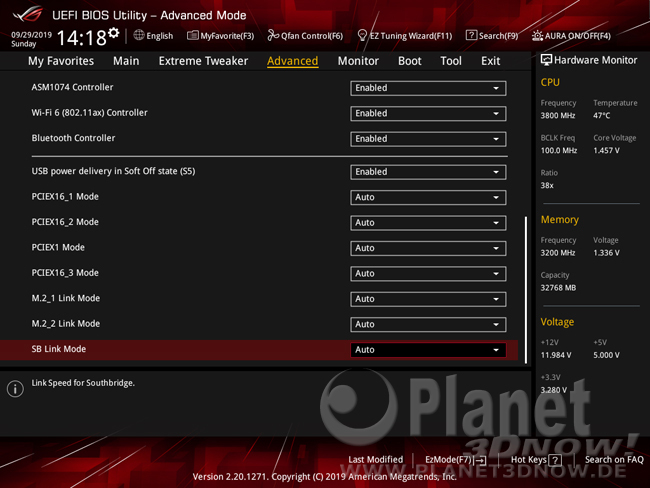
Task: Expand PCIEX1 Mode dropdown
Action: (428, 248)
